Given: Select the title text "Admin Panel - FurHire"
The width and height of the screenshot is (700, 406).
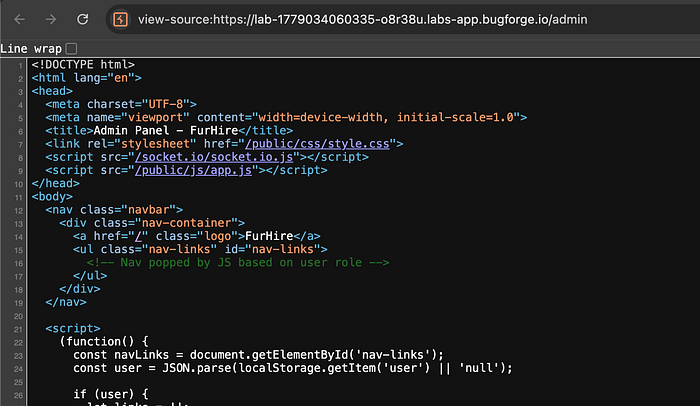Looking at the screenshot, I should pos(166,131).
